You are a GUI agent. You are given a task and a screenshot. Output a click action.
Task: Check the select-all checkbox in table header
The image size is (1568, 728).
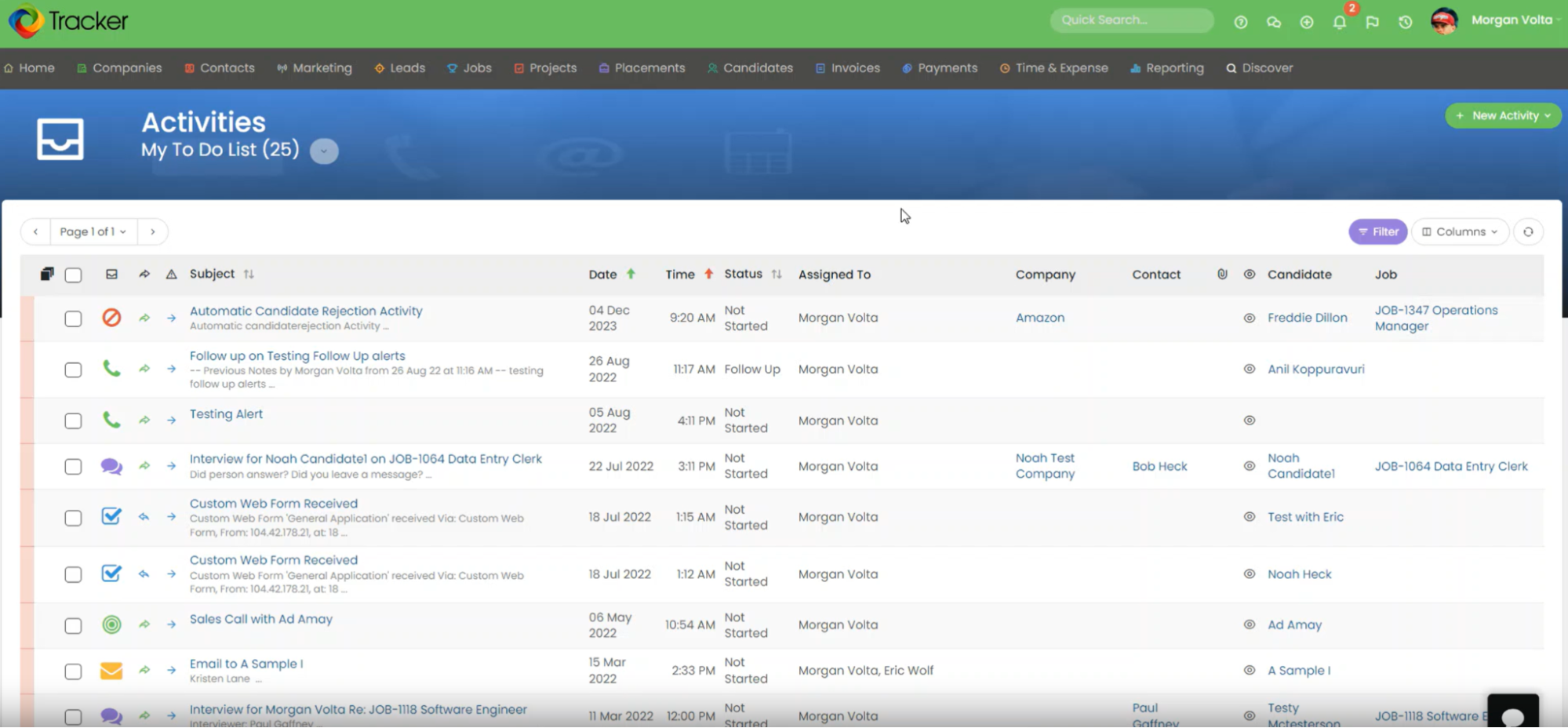click(73, 275)
